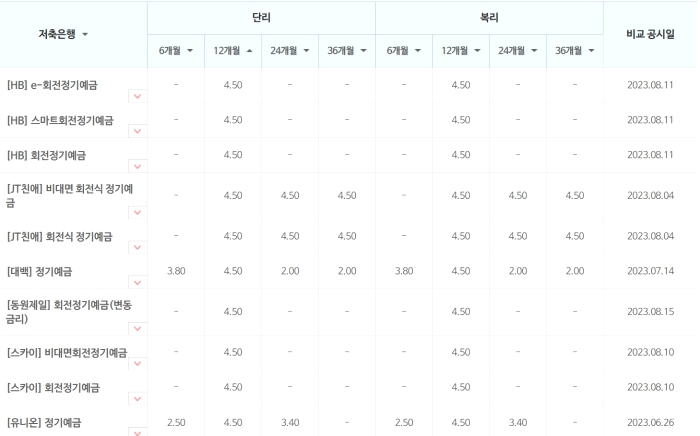Expand [JT친애] 비대면 회전식 정기예금 details
This screenshot has height=436, width=700.
point(138,212)
